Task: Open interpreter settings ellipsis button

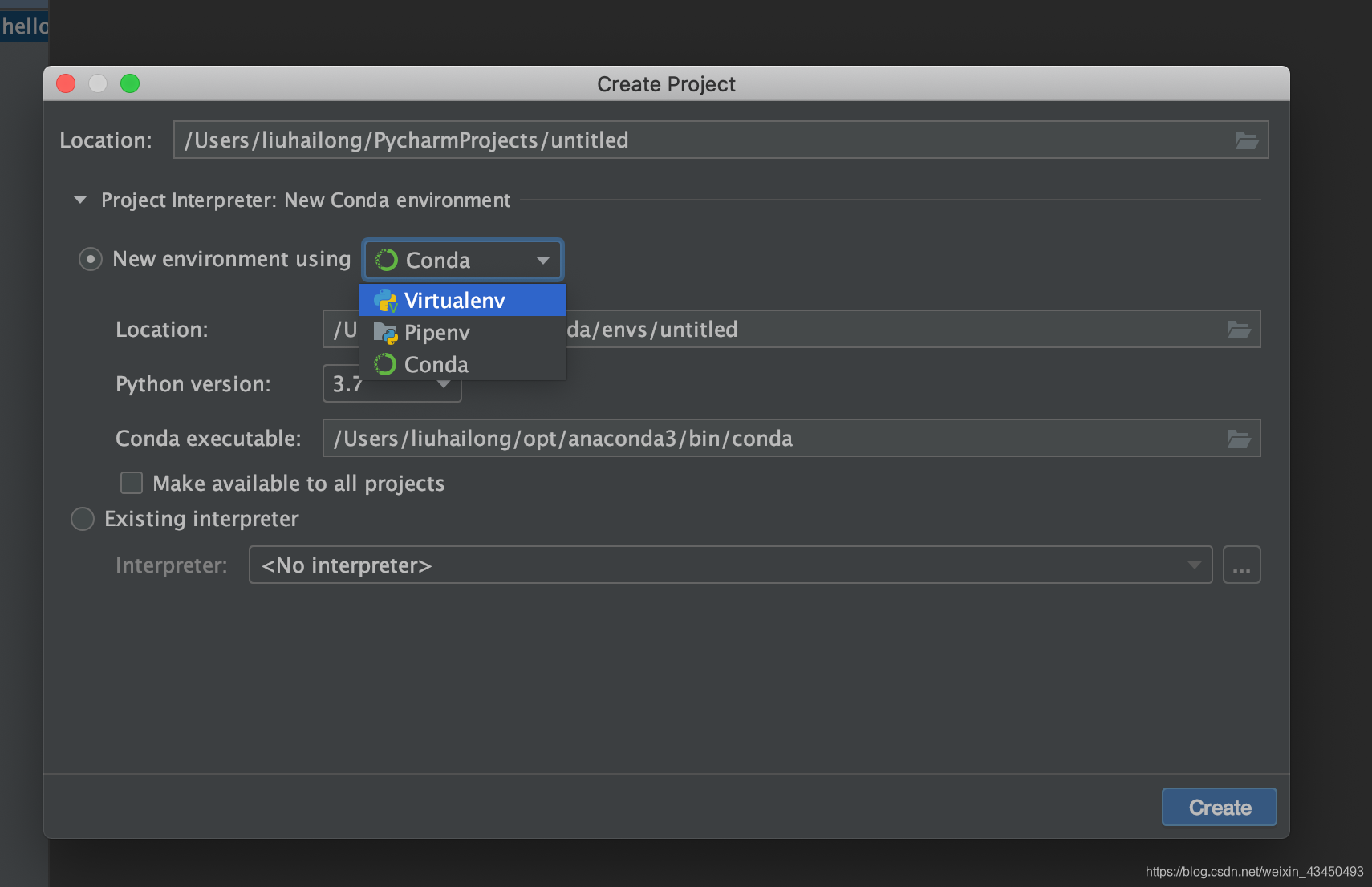Action: coord(1241,565)
